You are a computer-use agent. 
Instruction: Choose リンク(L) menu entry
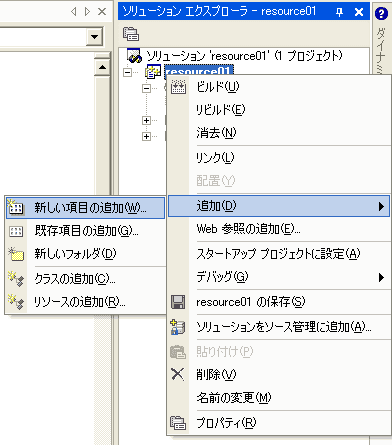[x=279, y=157]
